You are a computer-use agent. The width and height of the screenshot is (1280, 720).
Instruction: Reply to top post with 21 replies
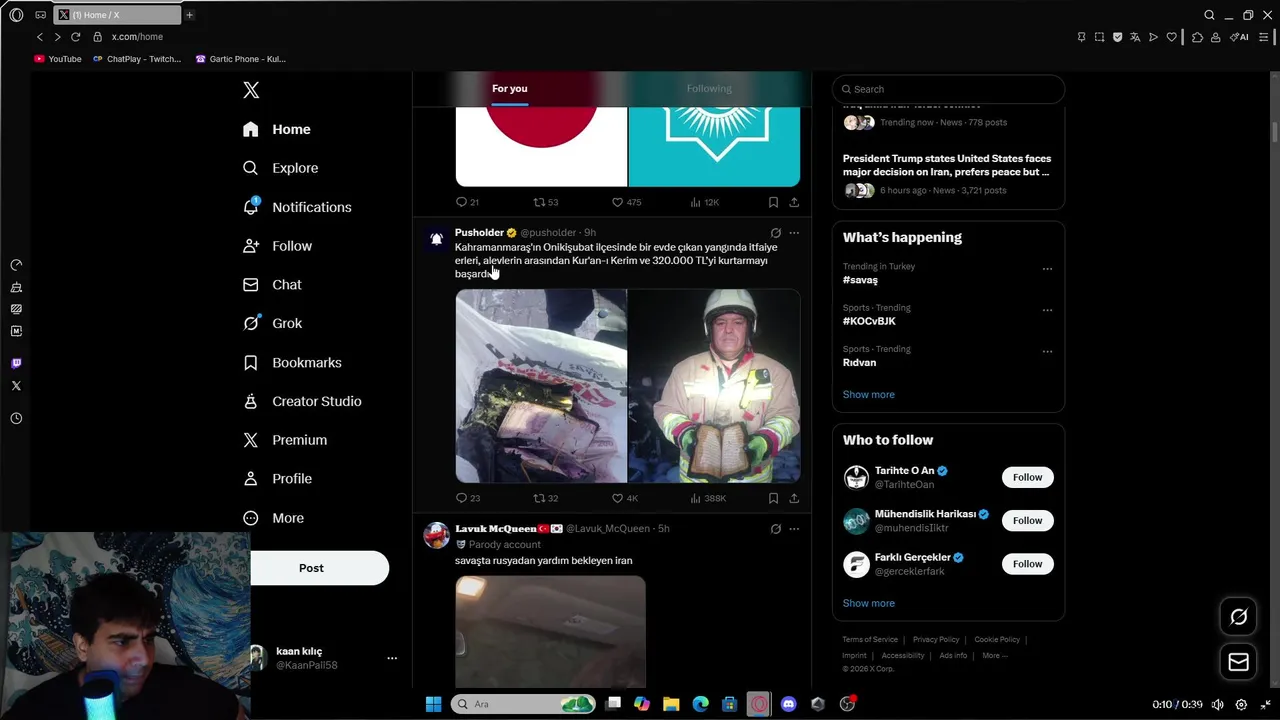pos(467,202)
